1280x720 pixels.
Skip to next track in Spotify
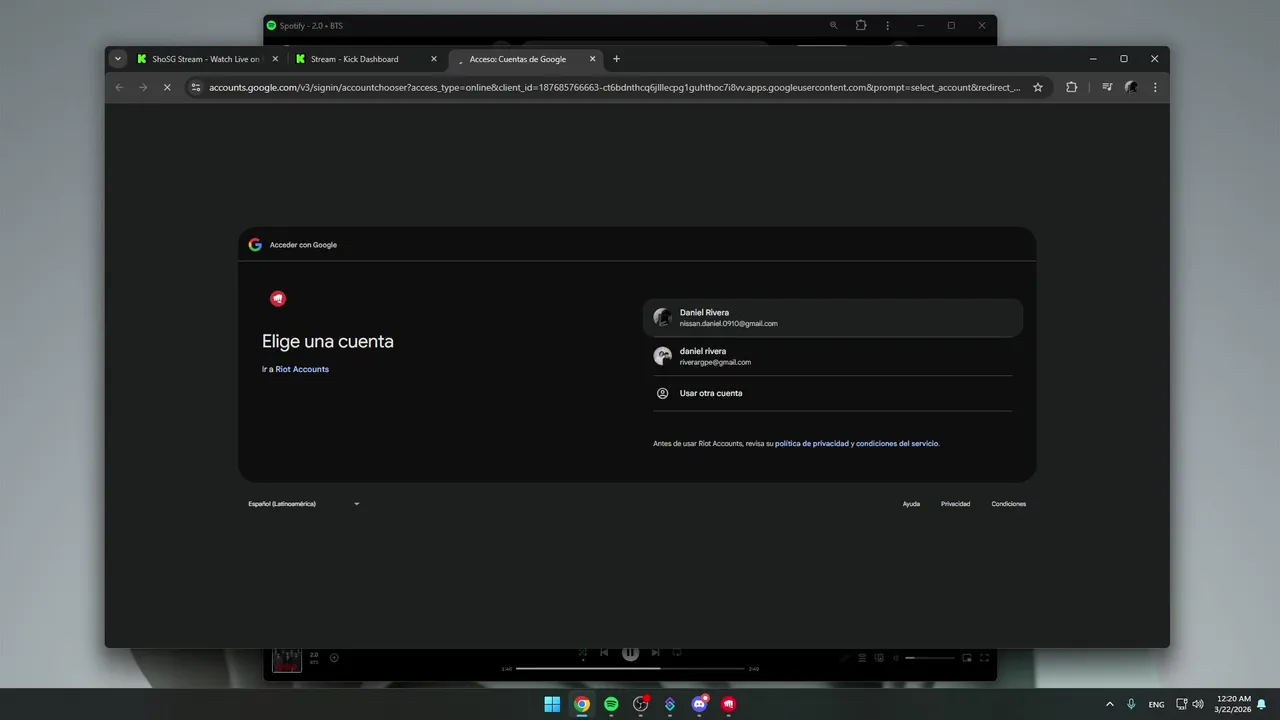point(656,653)
